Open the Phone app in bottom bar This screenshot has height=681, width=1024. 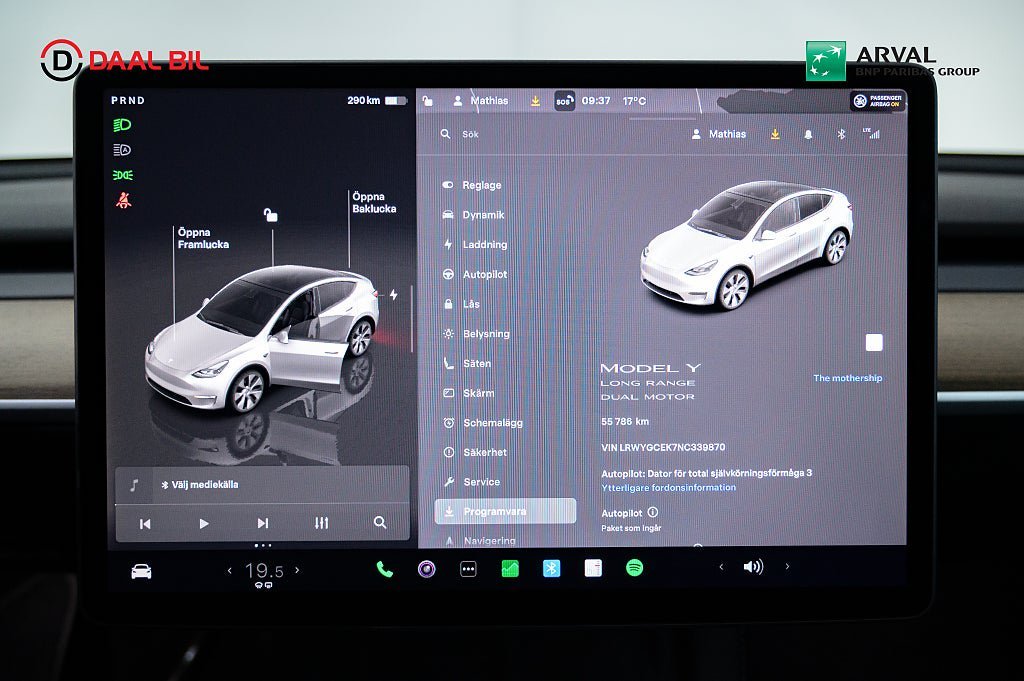pos(384,569)
